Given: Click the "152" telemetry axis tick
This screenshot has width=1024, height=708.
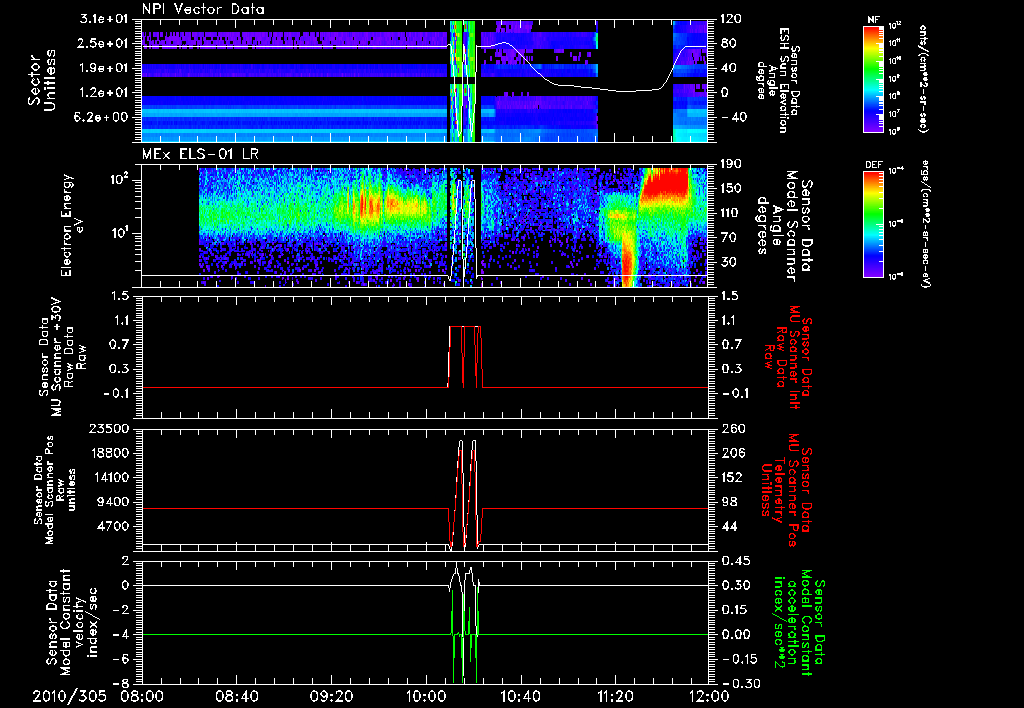Looking at the screenshot, I should point(731,477).
